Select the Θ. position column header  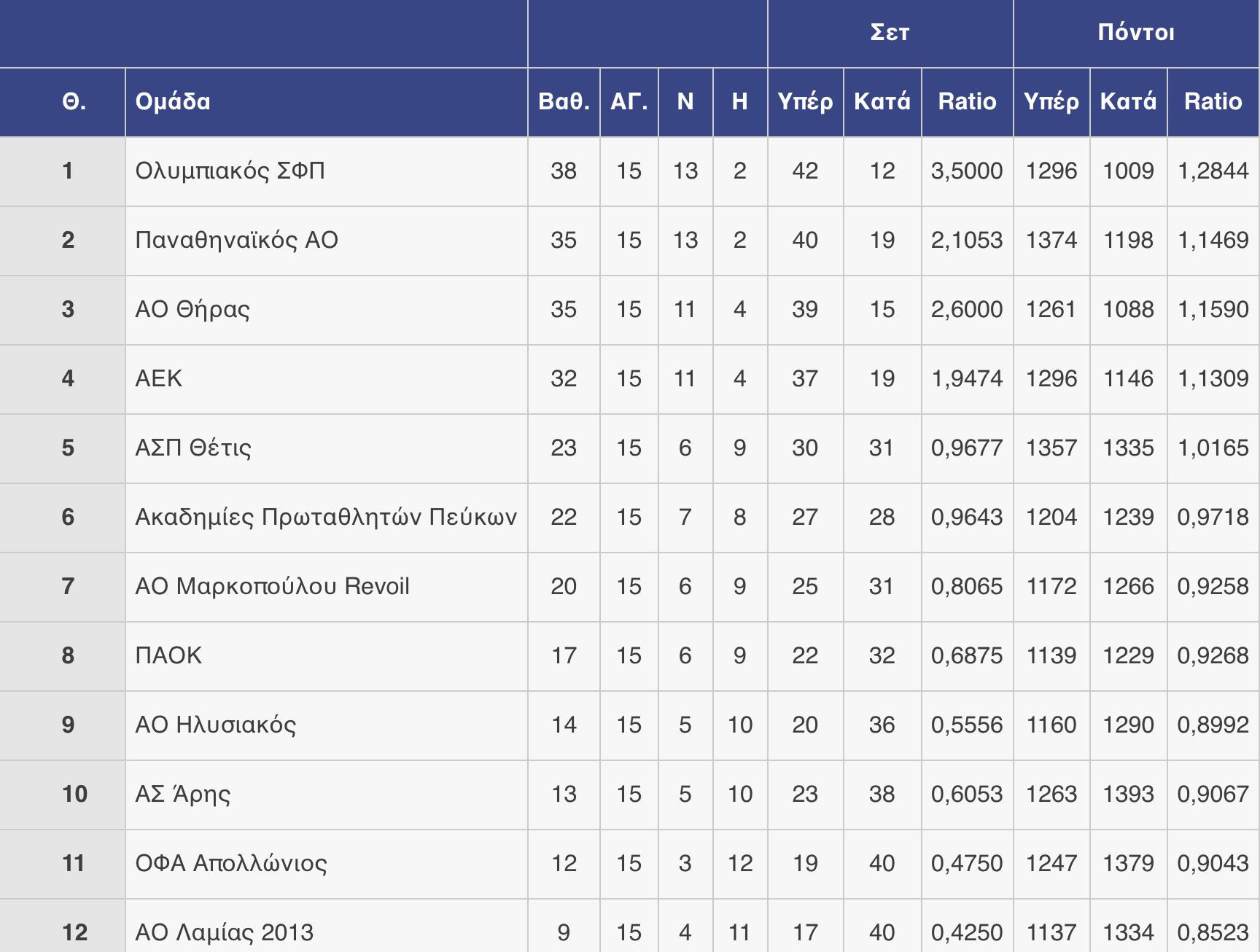[74, 101]
